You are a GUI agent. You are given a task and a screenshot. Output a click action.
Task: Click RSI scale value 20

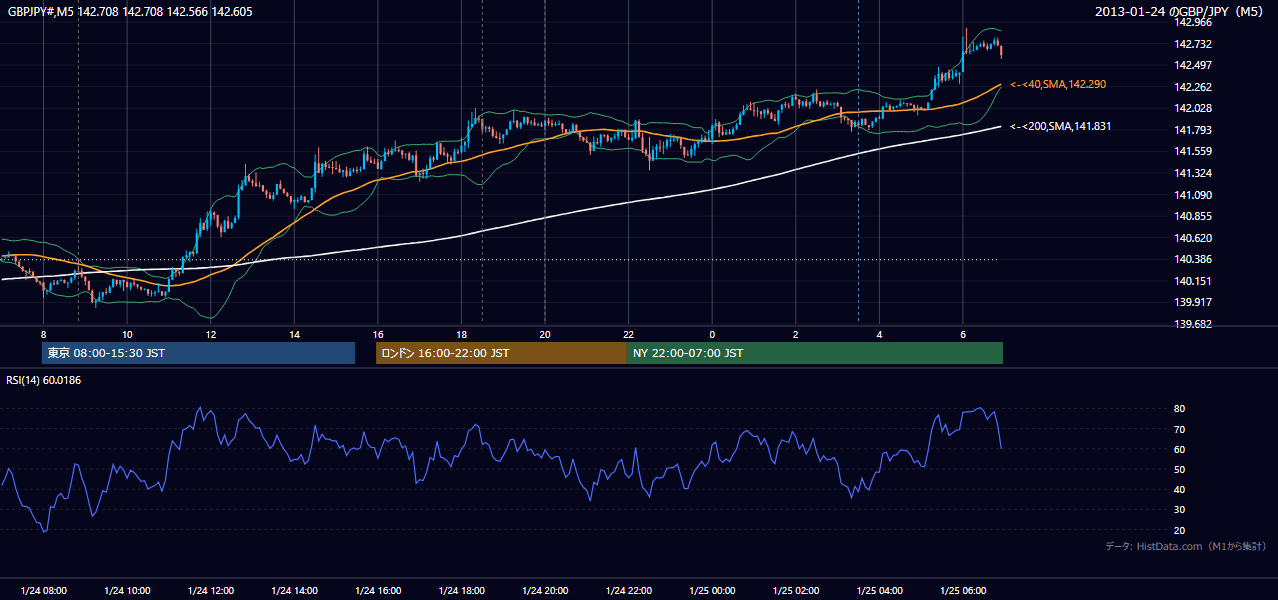point(1180,530)
